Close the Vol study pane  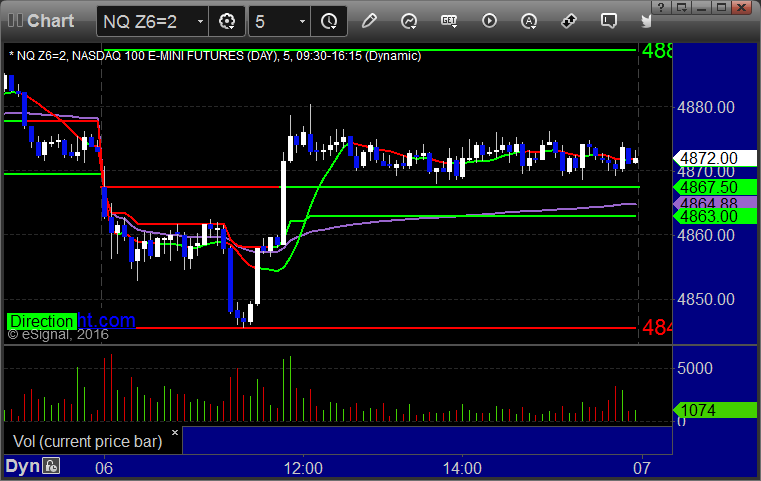pos(175,432)
